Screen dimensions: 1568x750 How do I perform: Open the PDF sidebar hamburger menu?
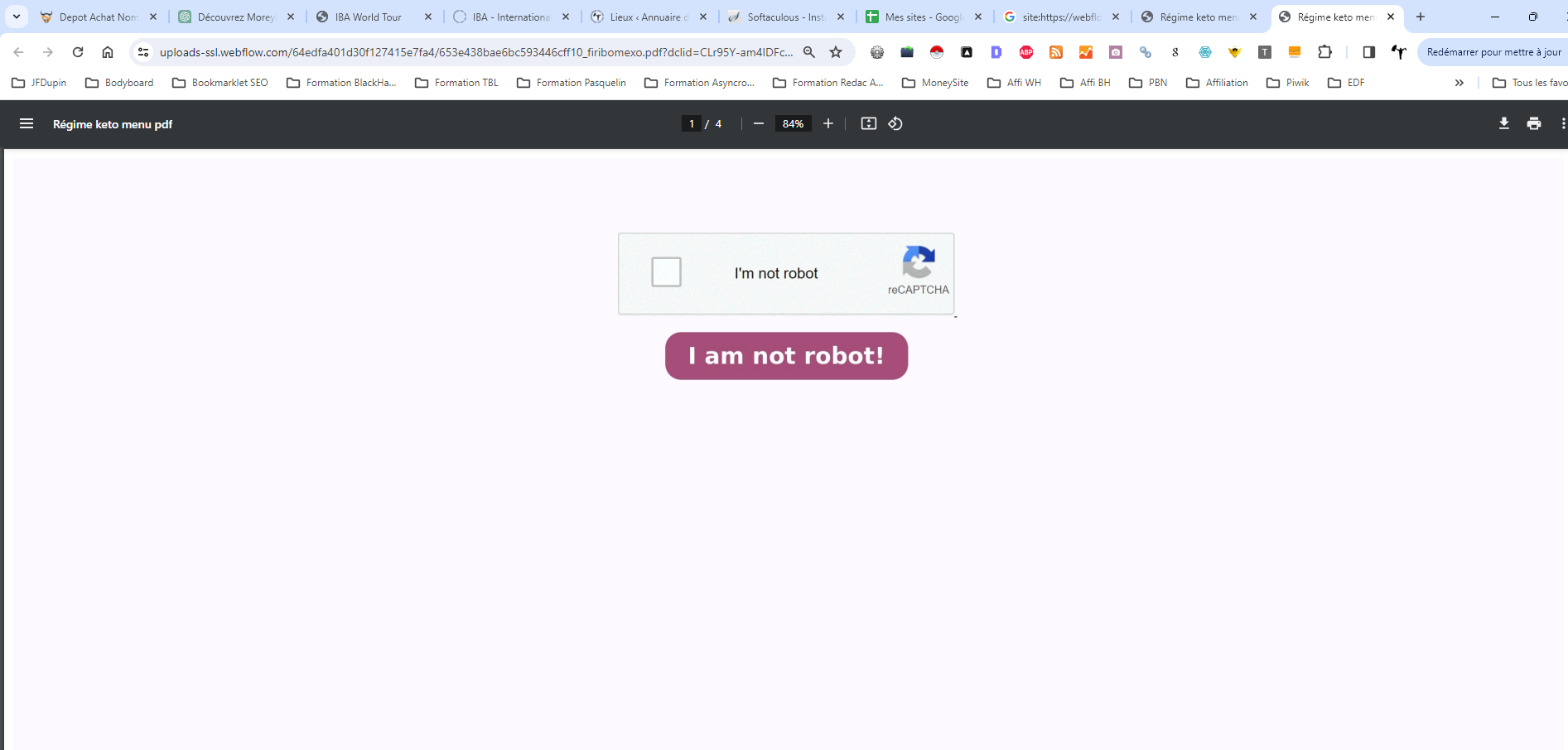[x=27, y=124]
